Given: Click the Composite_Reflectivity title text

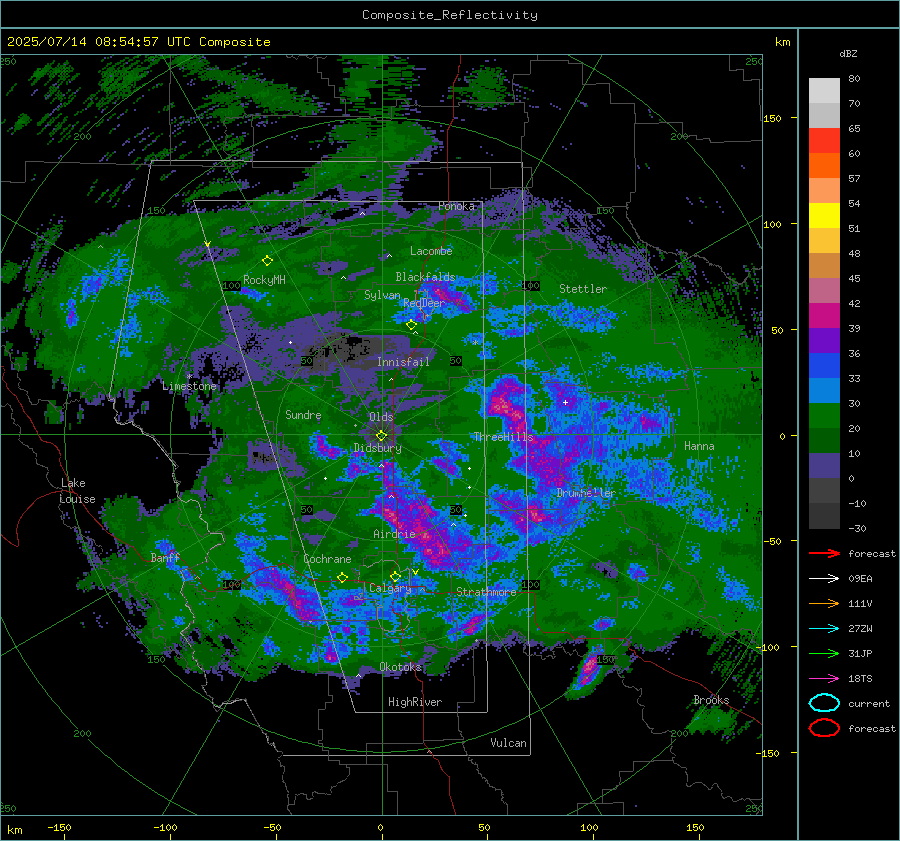Looking at the screenshot, I should point(450,15).
